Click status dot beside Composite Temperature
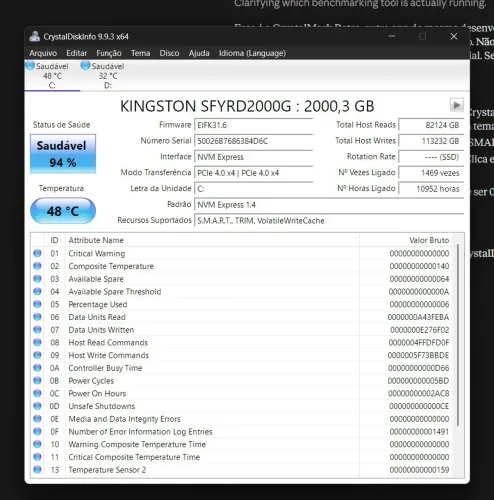The width and height of the screenshot is (494, 500). tap(37, 266)
